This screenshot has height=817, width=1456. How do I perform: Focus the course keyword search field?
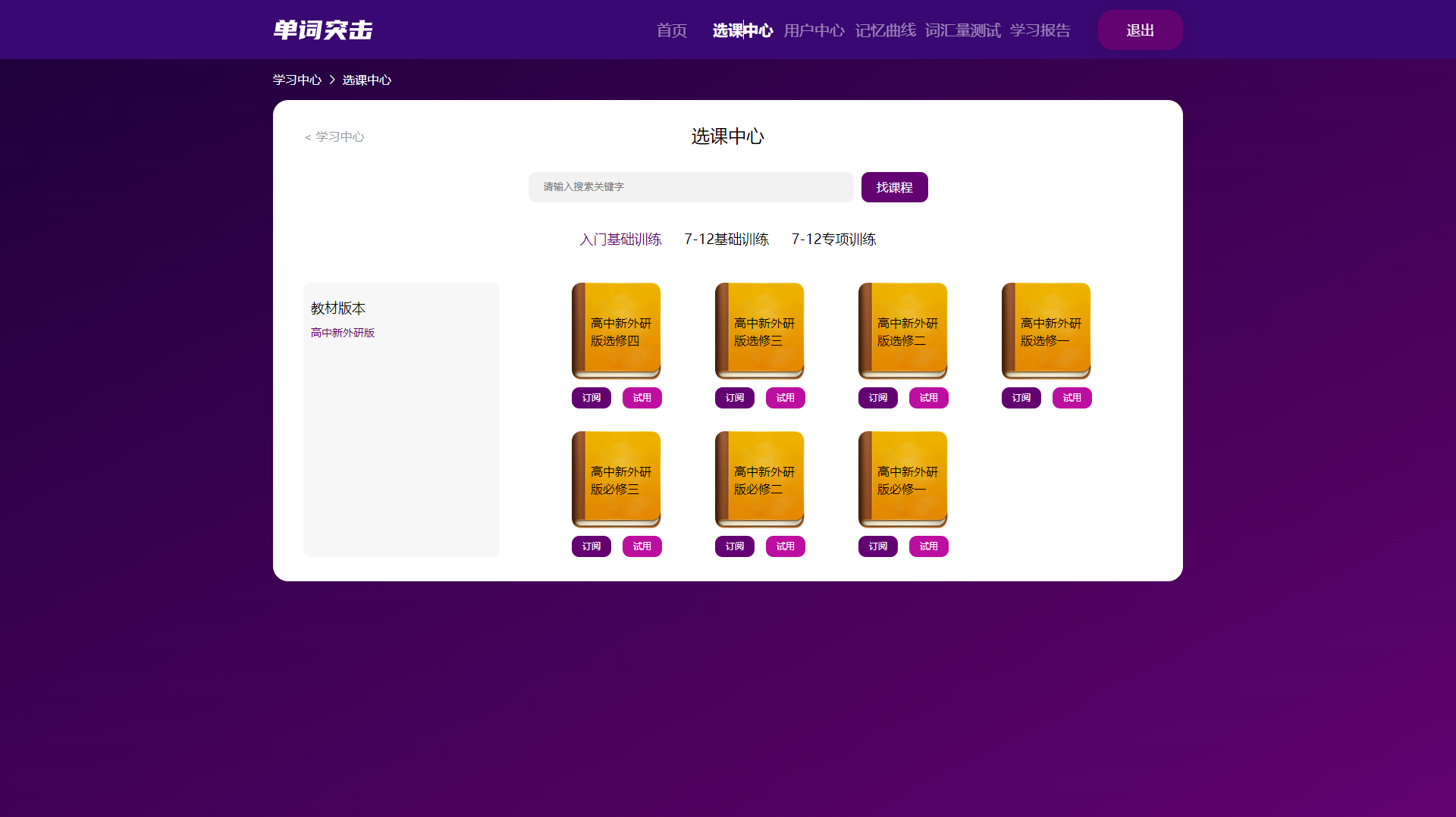690,187
